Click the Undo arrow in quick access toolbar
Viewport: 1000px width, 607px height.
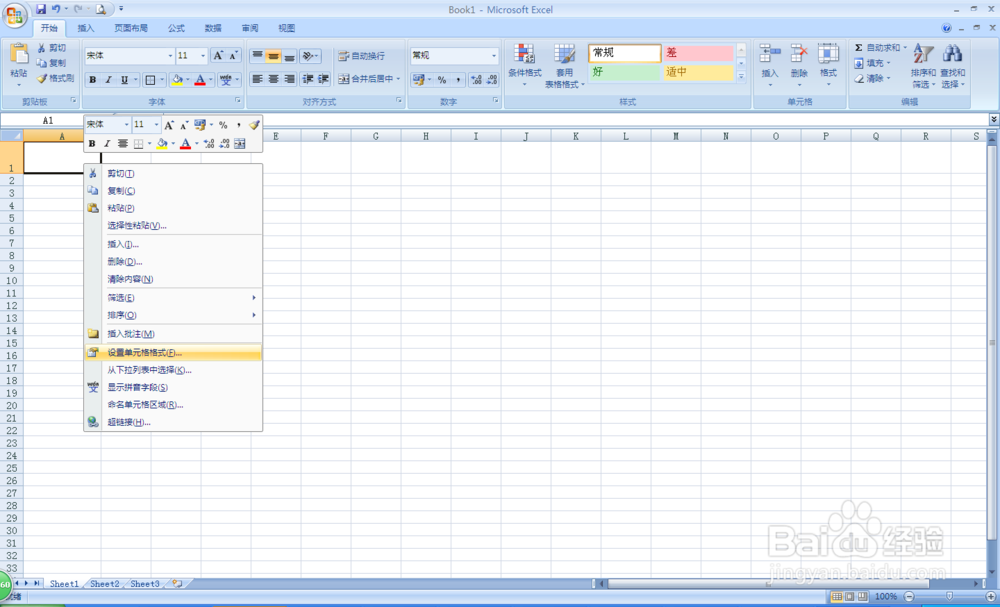[56, 9]
